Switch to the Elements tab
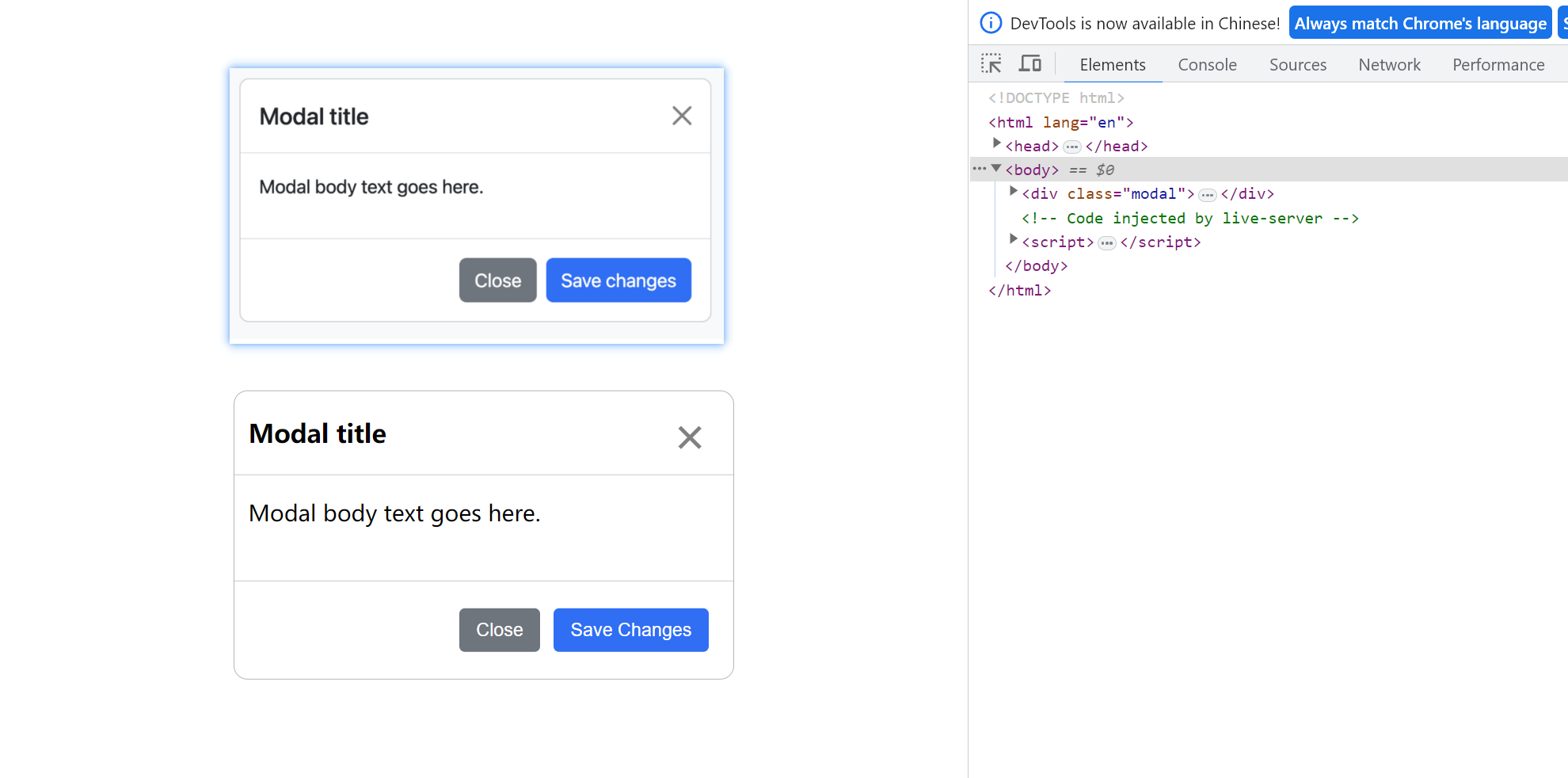Screen dimensions: 1568x778 1113,65
